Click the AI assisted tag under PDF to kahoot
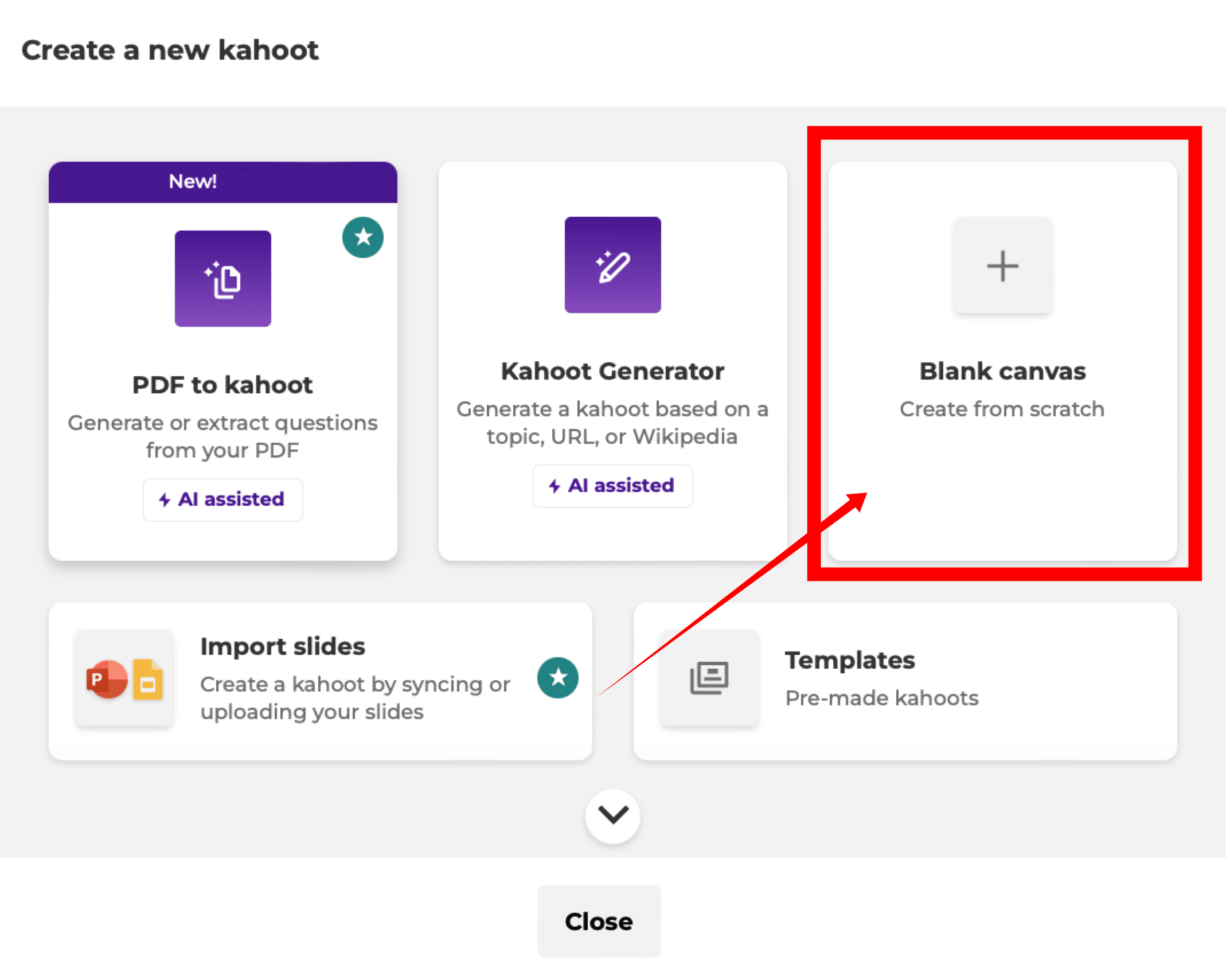The width and height of the screenshot is (1226, 980). pyautogui.click(x=223, y=499)
